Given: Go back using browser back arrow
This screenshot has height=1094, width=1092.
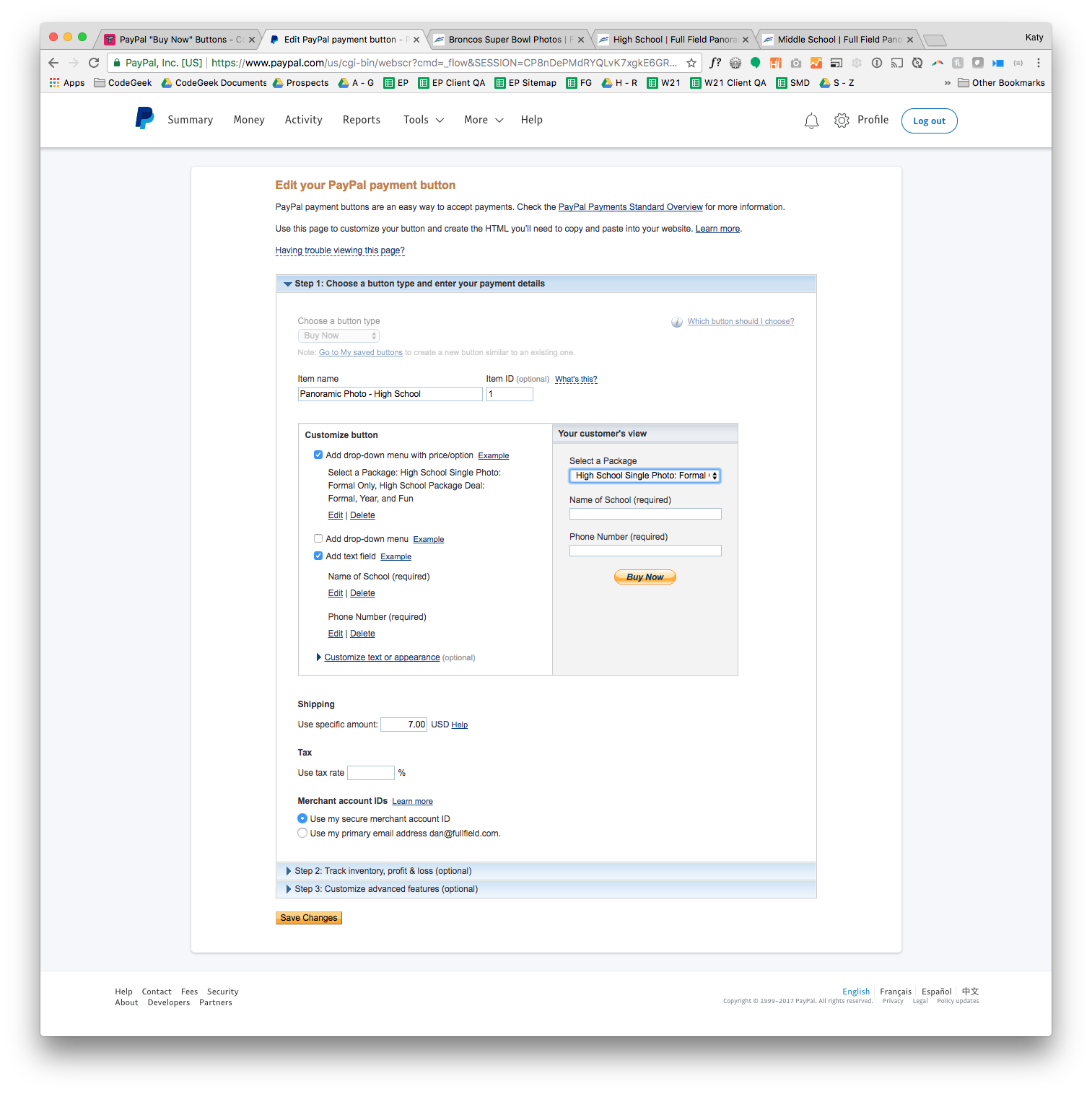Looking at the screenshot, I should click(53, 63).
